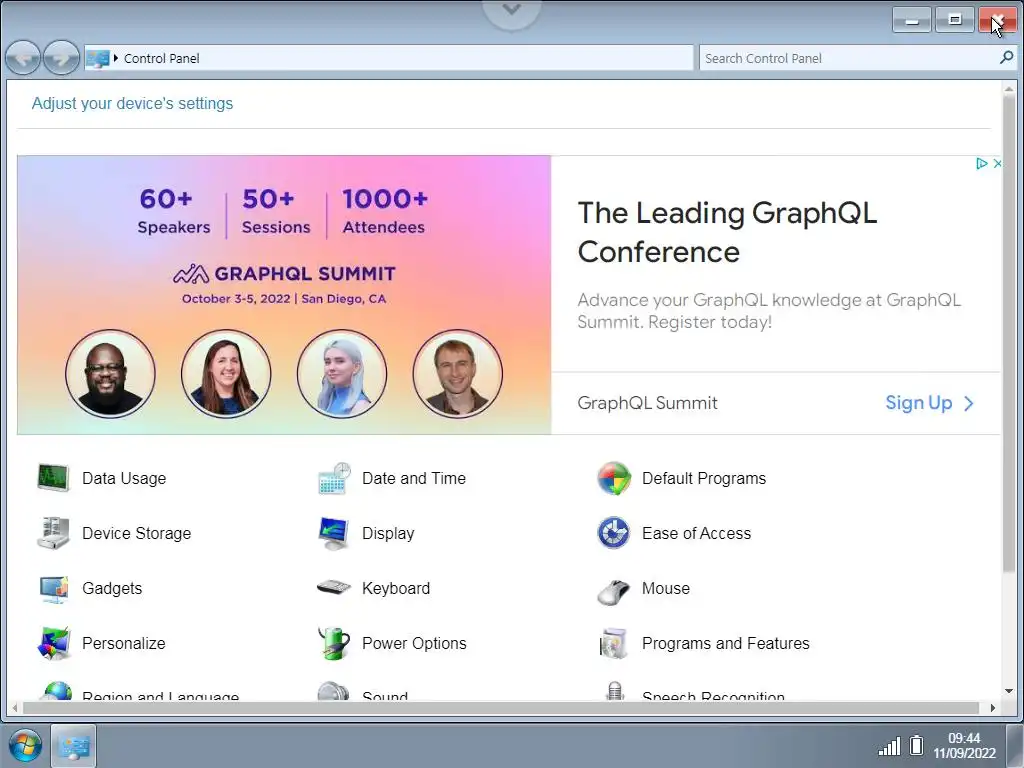
Task: Open the Device Storage drive icon
Action: coord(54,533)
